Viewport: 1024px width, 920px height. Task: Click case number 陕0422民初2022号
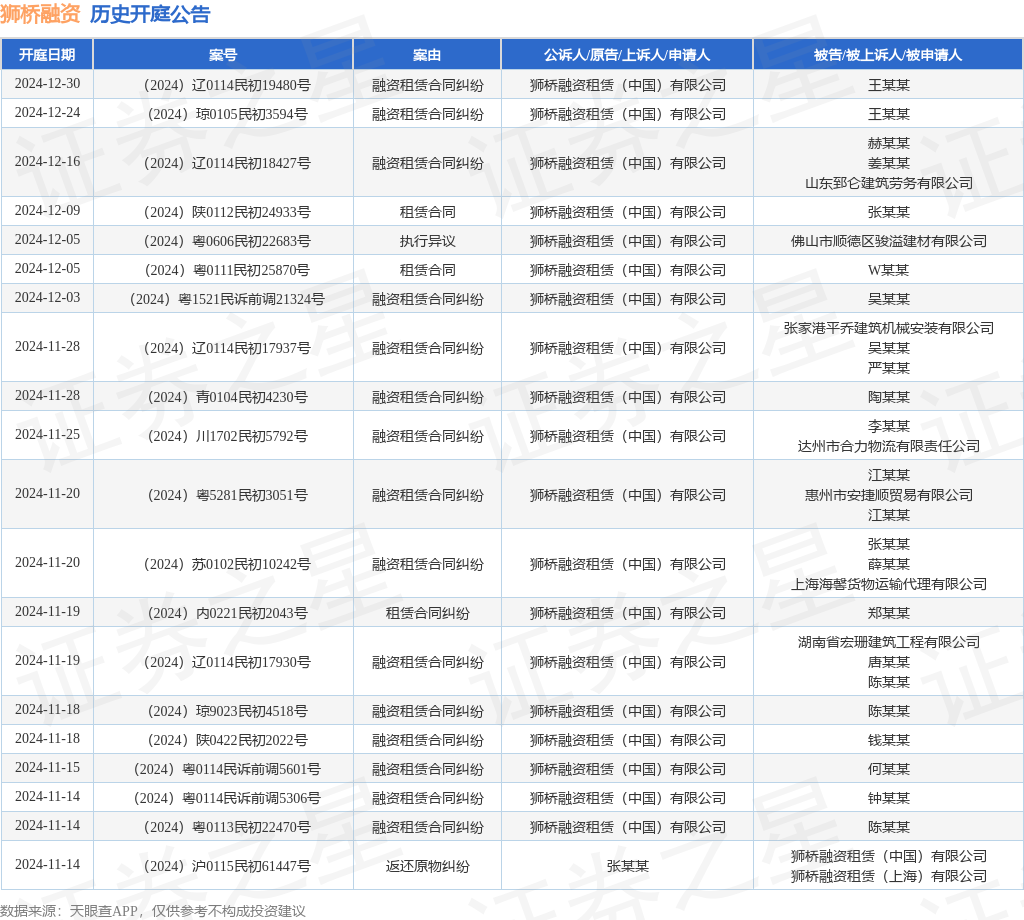click(227, 740)
